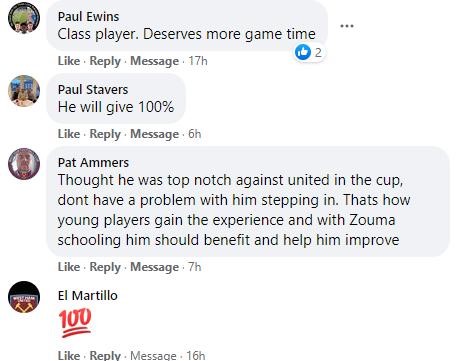The width and height of the screenshot is (468, 361).
Task: Open Paul Stavers' profile avatar
Action: click(24, 91)
